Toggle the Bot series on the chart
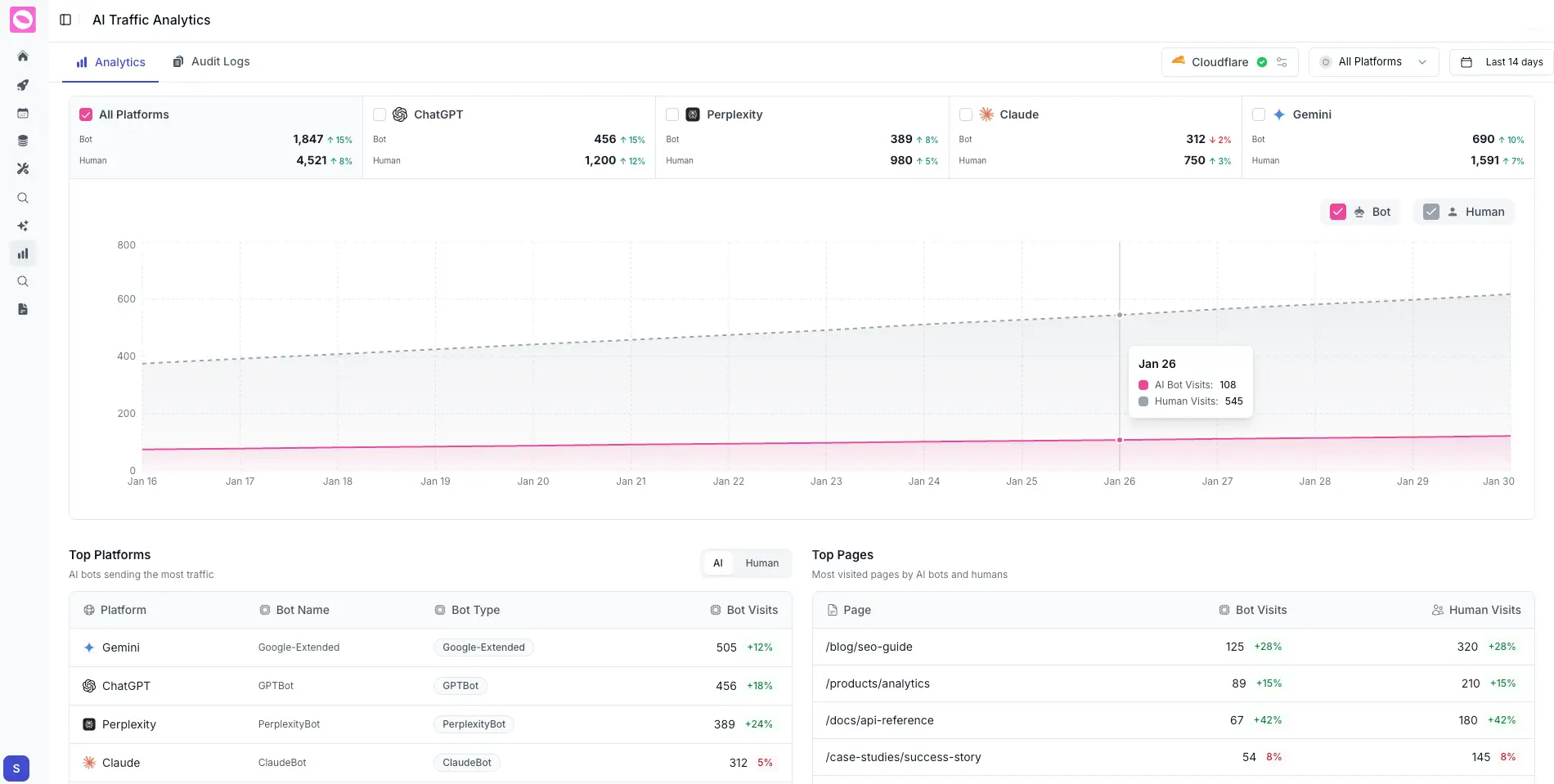 coord(1338,211)
